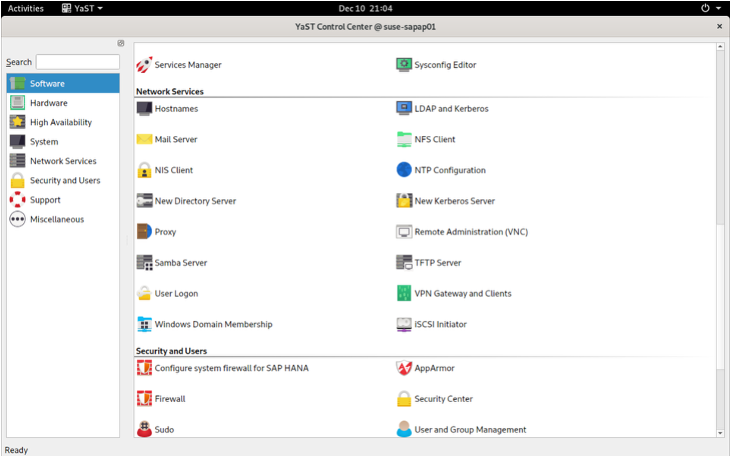Click the NTP Configuration icon
Image resolution: width=730 pixels, height=456 pixels.
pos(404,170)
